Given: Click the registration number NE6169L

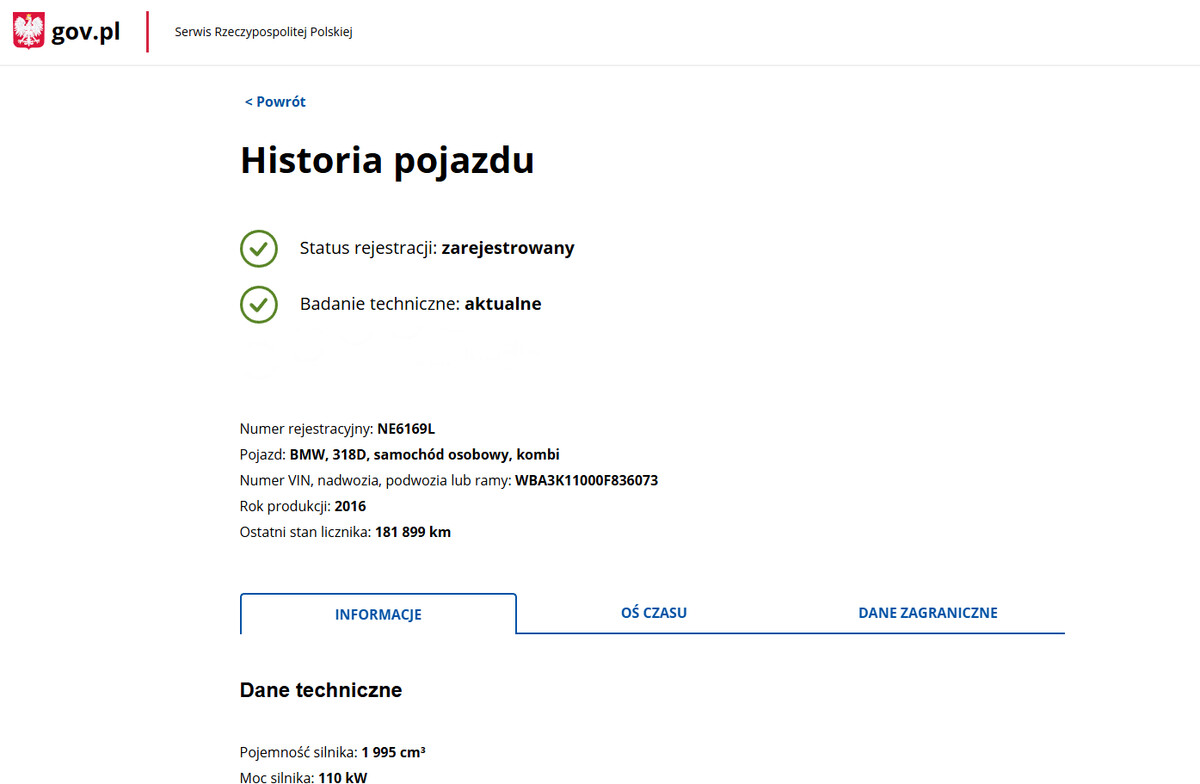Looking at the screenshot, I should pyautogui.click(x=406, y=429).
